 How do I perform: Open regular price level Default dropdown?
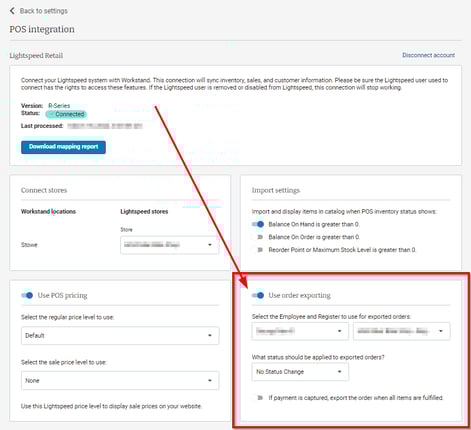[x=120, y=336]
